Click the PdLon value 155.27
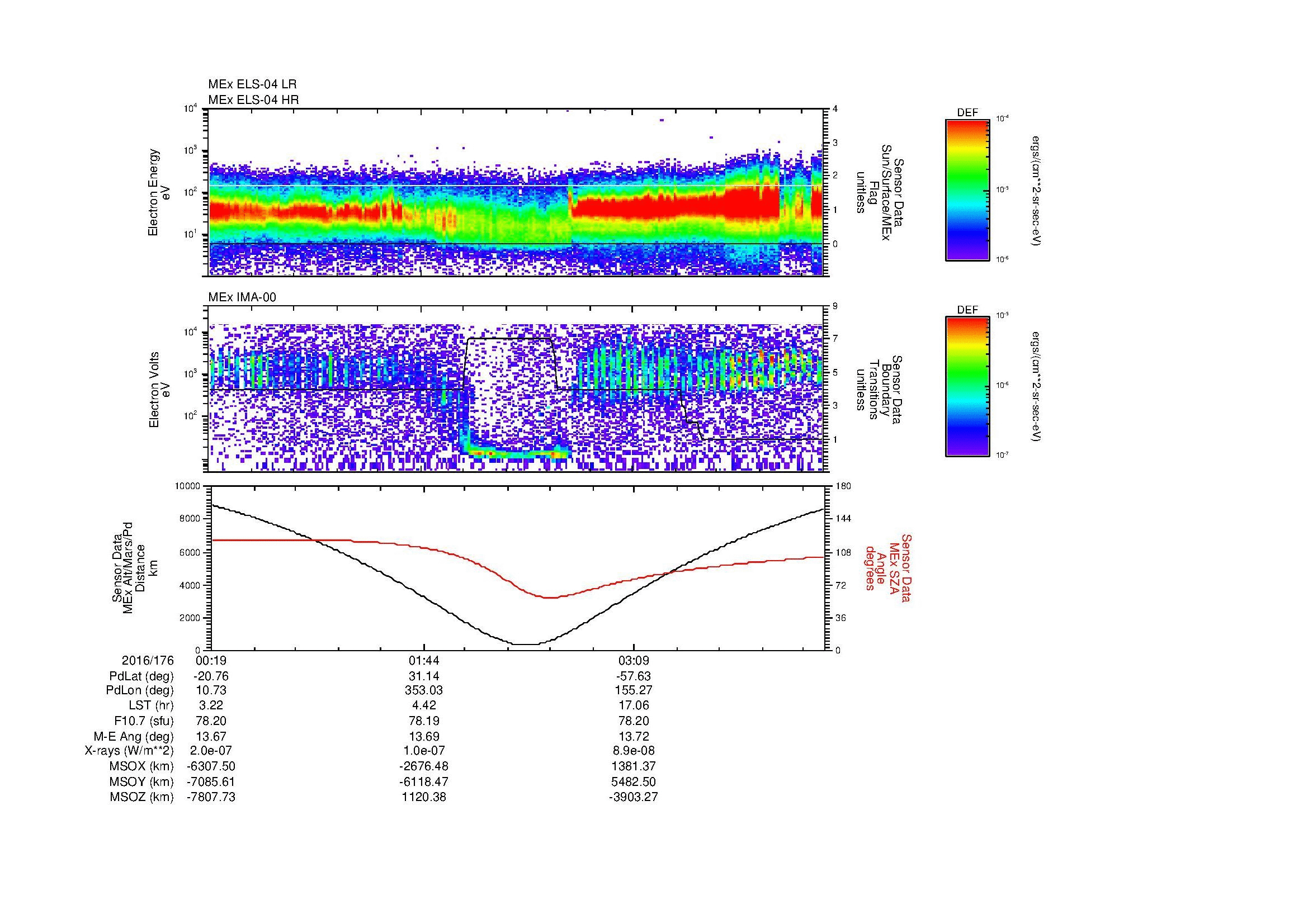1308x924 pixels. point(634,690)
